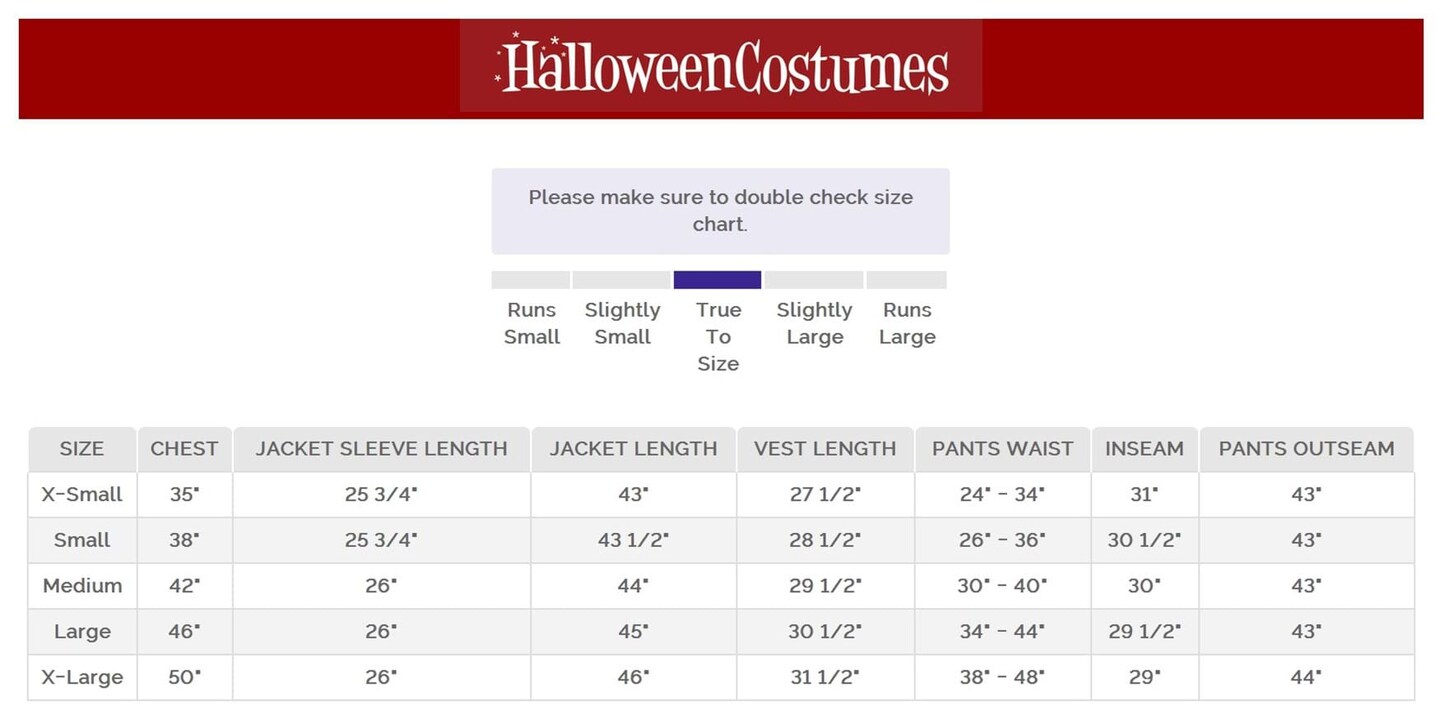The image size is (1440, 728).
Task: Click the Medium size row label
Action: point(82,585)
